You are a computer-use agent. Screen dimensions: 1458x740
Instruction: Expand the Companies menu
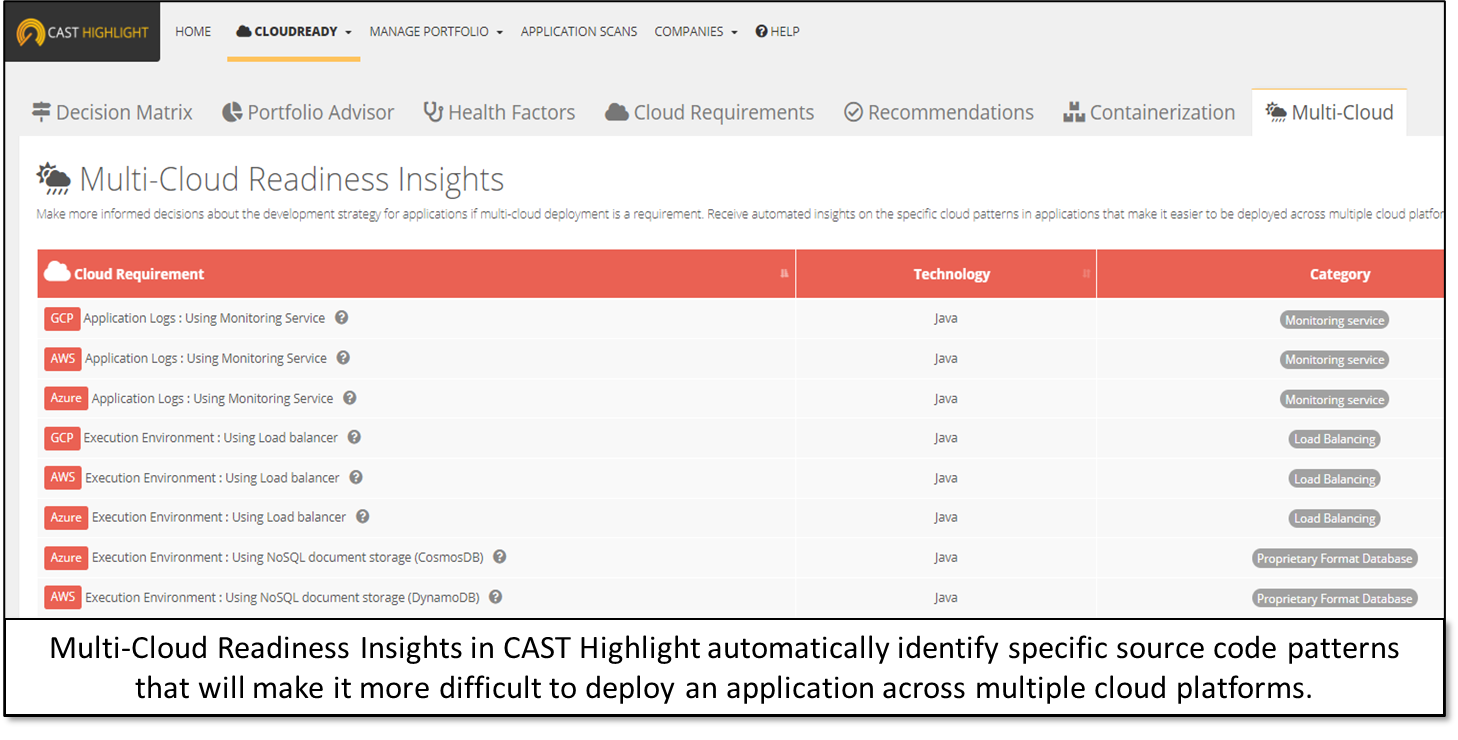click(x=696, y=32)
